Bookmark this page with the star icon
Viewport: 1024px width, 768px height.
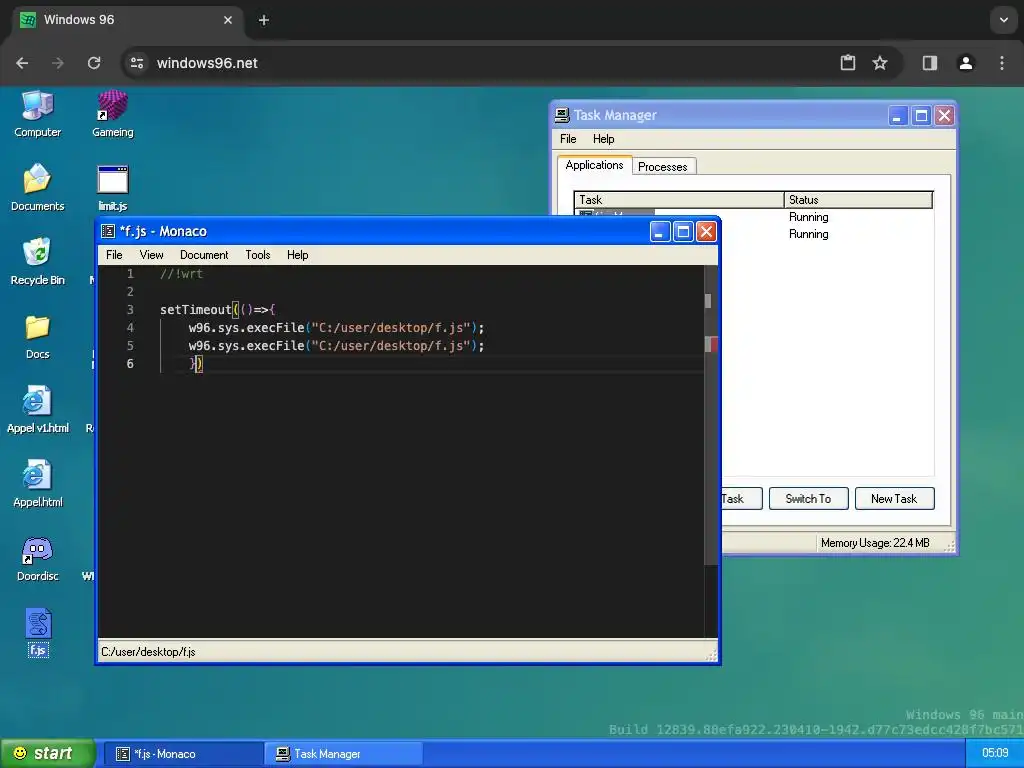click(880, 63)
